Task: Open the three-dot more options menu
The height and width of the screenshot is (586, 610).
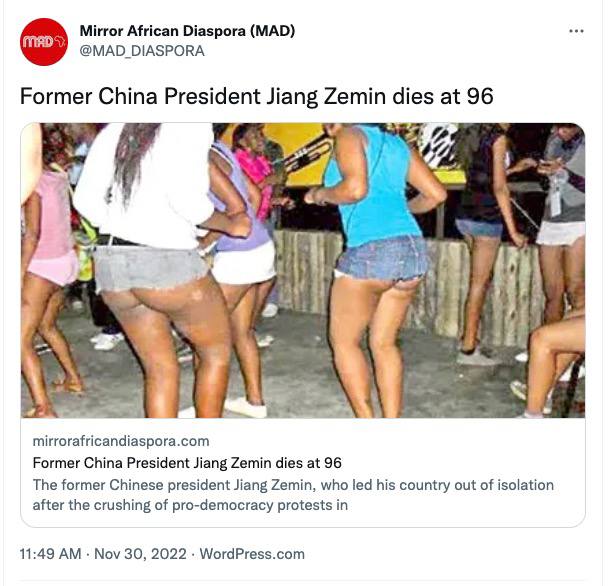Action: point(576,31)
